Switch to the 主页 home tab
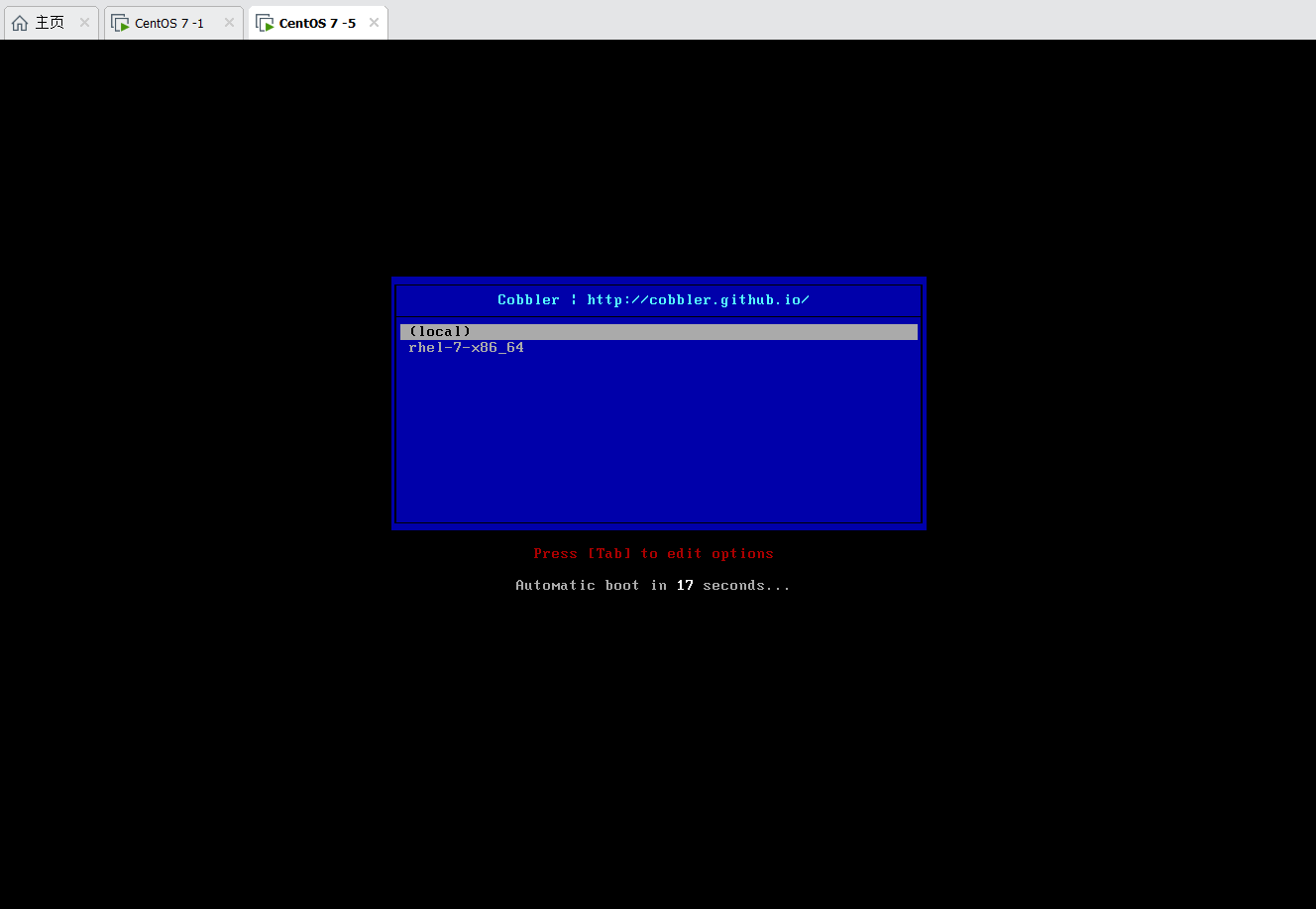This screenshot has height=909, width=1316. 50,23
